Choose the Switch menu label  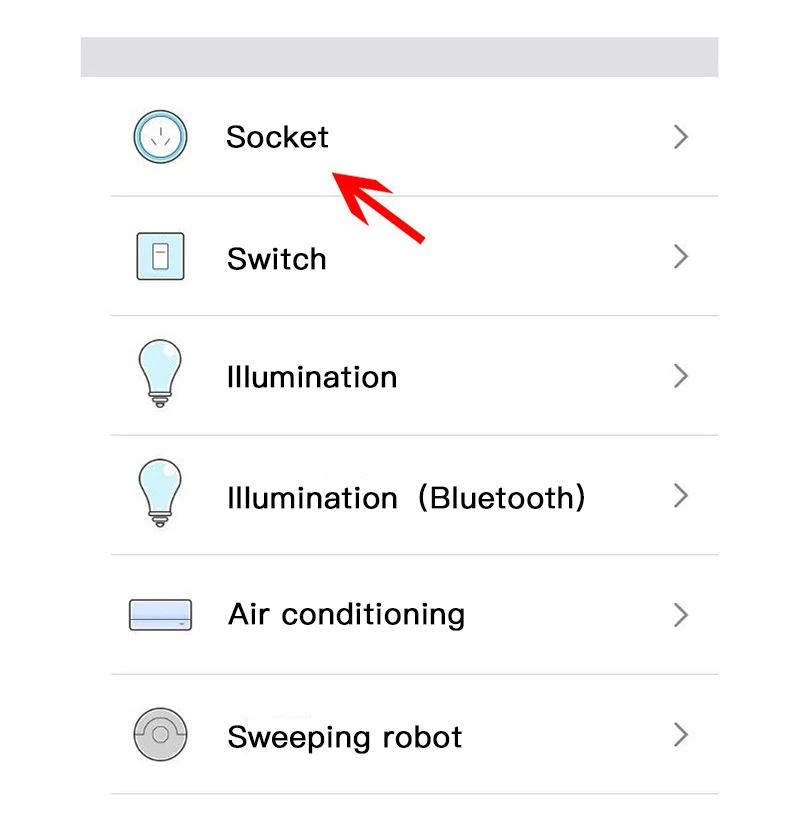276,259
